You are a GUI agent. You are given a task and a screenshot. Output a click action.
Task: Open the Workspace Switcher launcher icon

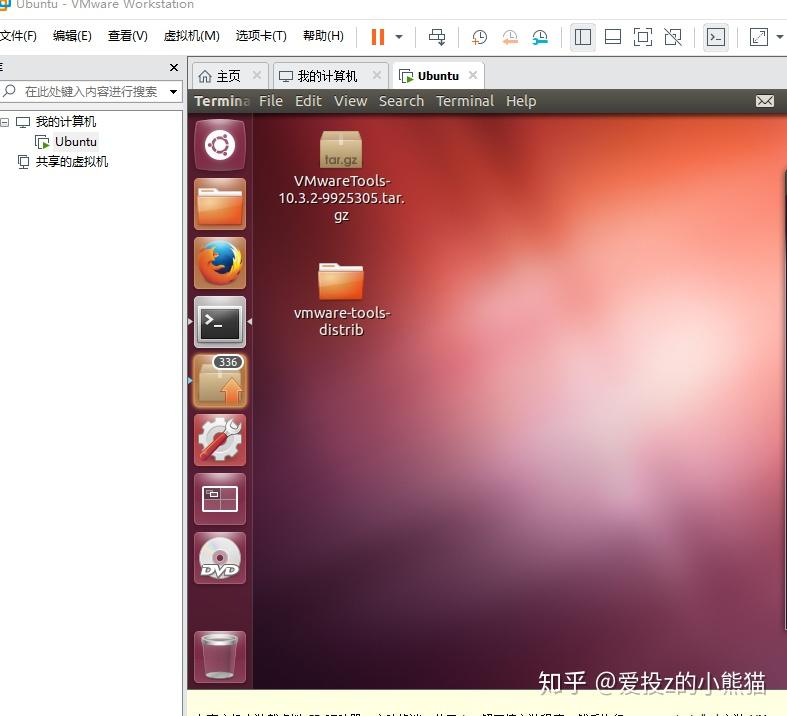point(220,499)
